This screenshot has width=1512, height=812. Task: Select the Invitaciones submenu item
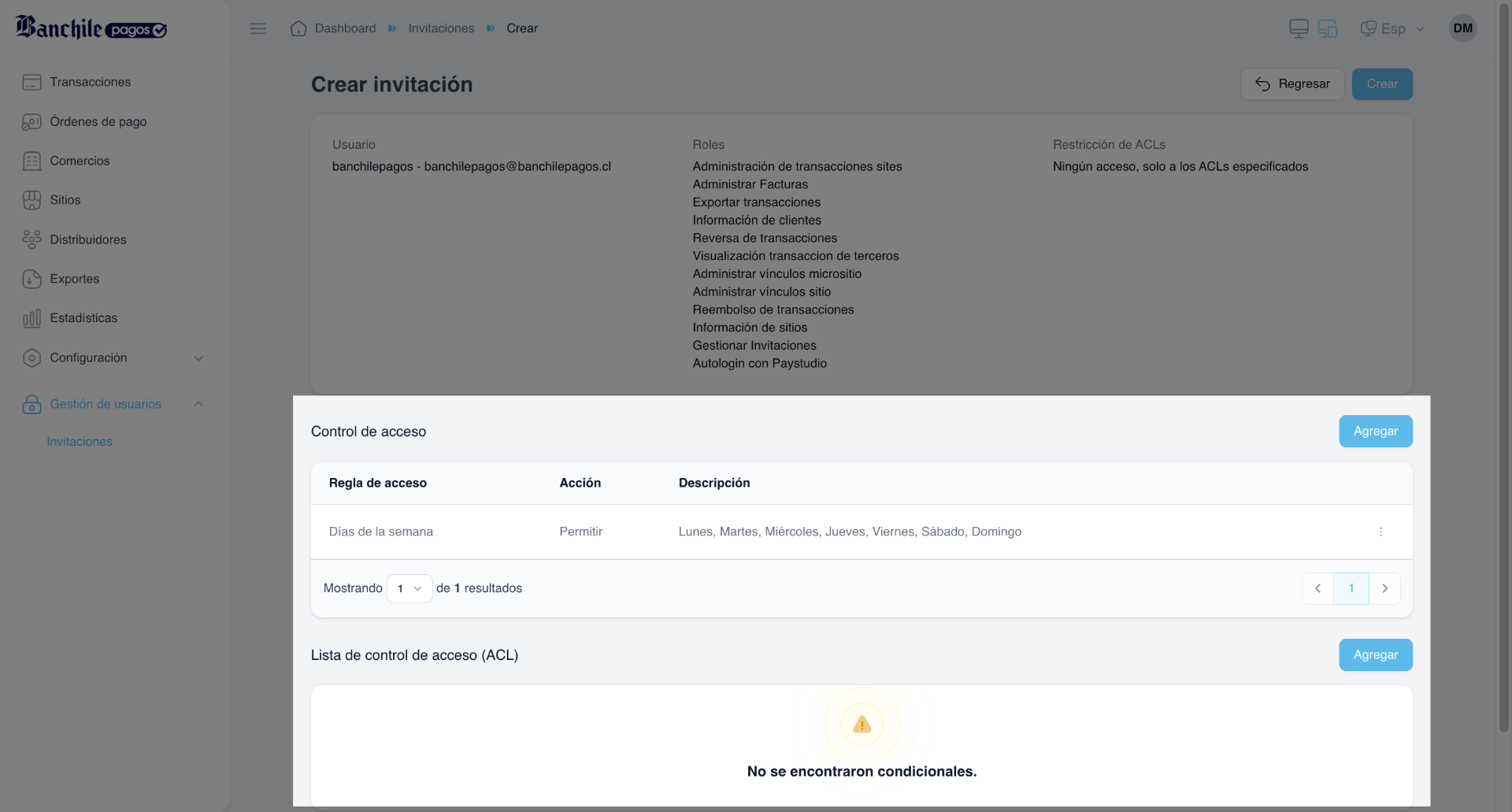(80, 442)
